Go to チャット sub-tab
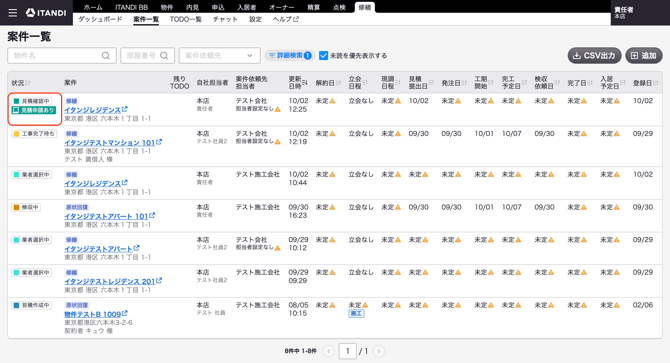Viewport: 670px width, 363px height. click(x=225, y=19)
